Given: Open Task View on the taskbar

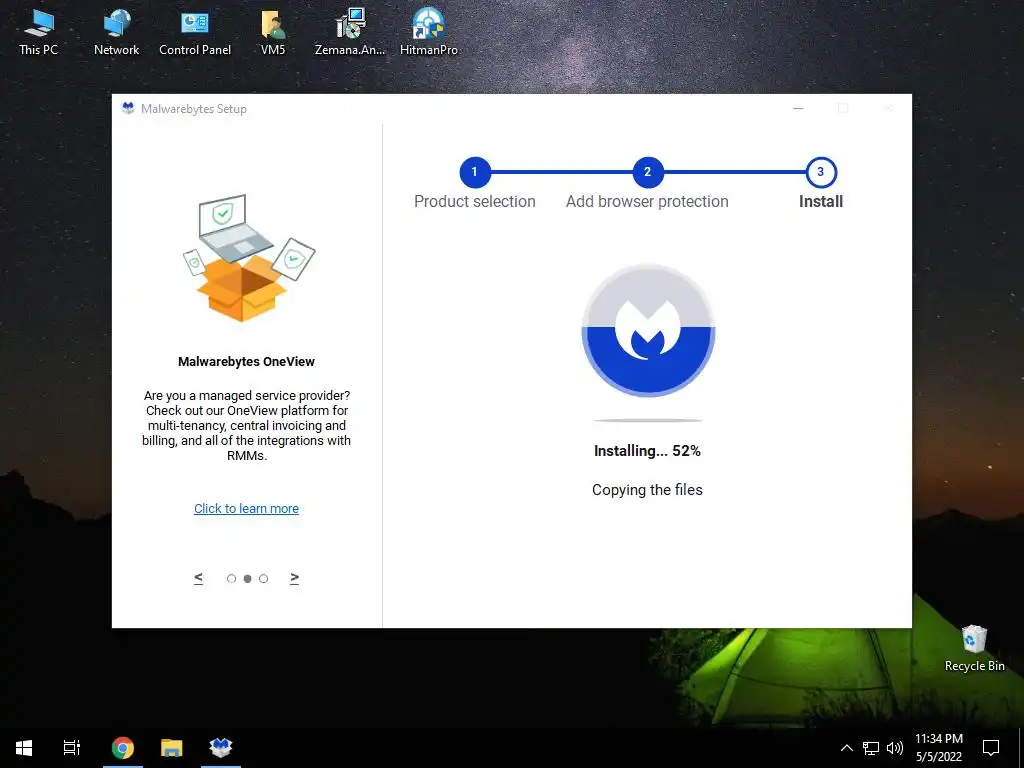Looking at the screenshot, I should (x=71, y=748).
